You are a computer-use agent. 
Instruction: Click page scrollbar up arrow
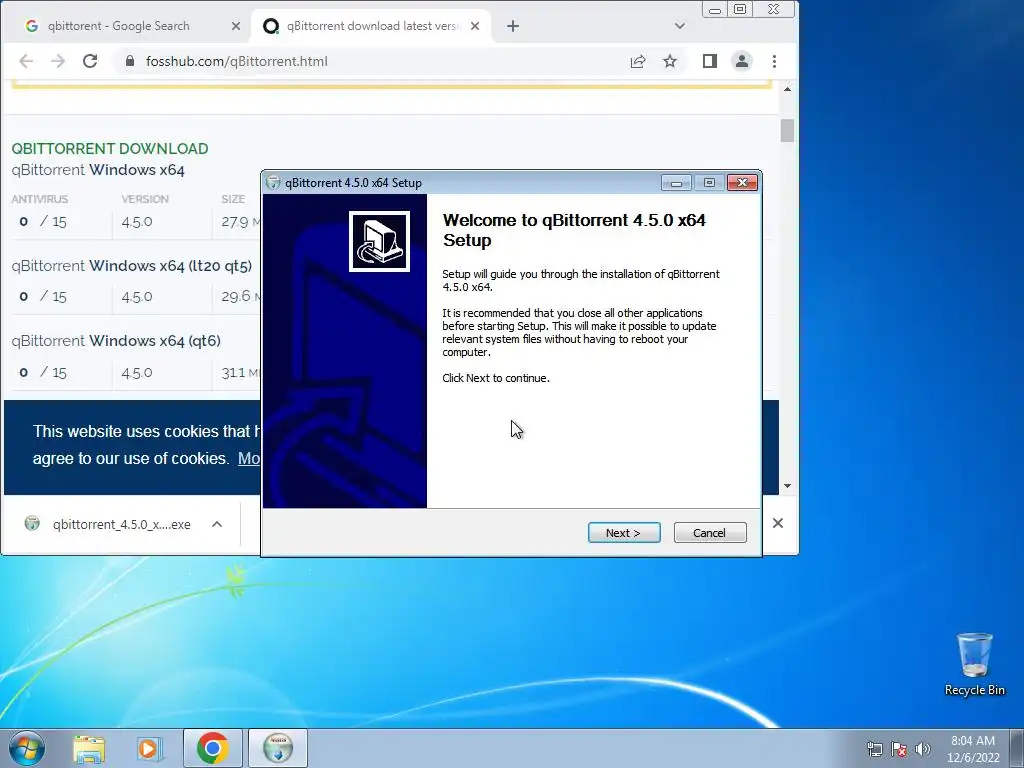(788, 89)
